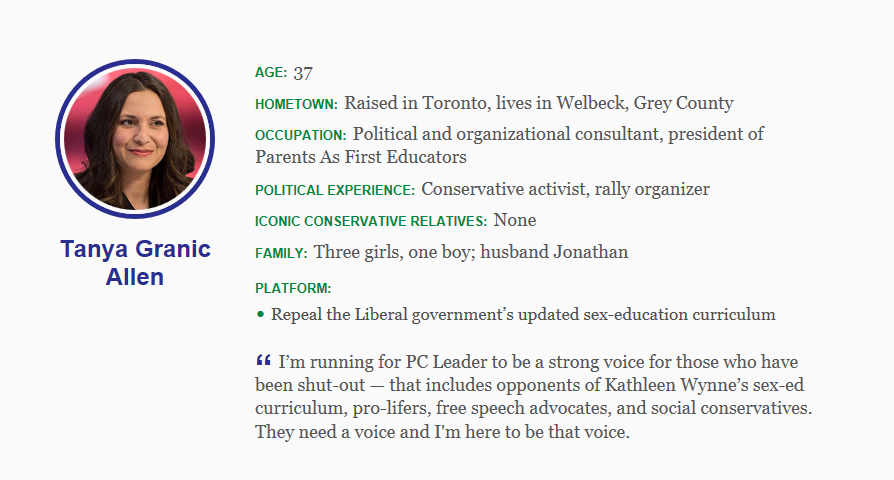
Task: Click the sex-education curriculum platform item
Action: coord(523,315)
